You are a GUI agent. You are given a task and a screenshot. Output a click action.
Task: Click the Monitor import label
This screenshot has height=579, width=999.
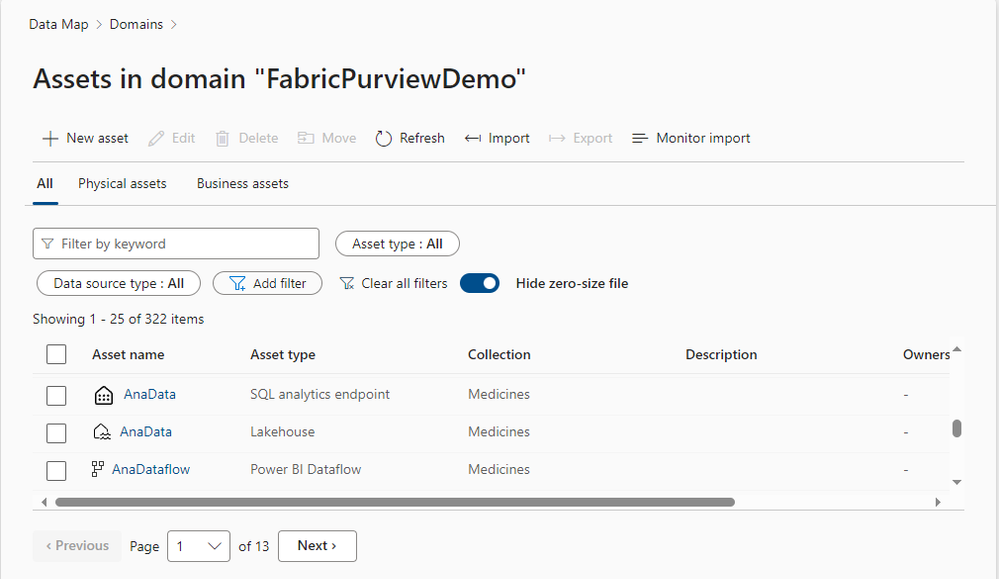point(703,138)
